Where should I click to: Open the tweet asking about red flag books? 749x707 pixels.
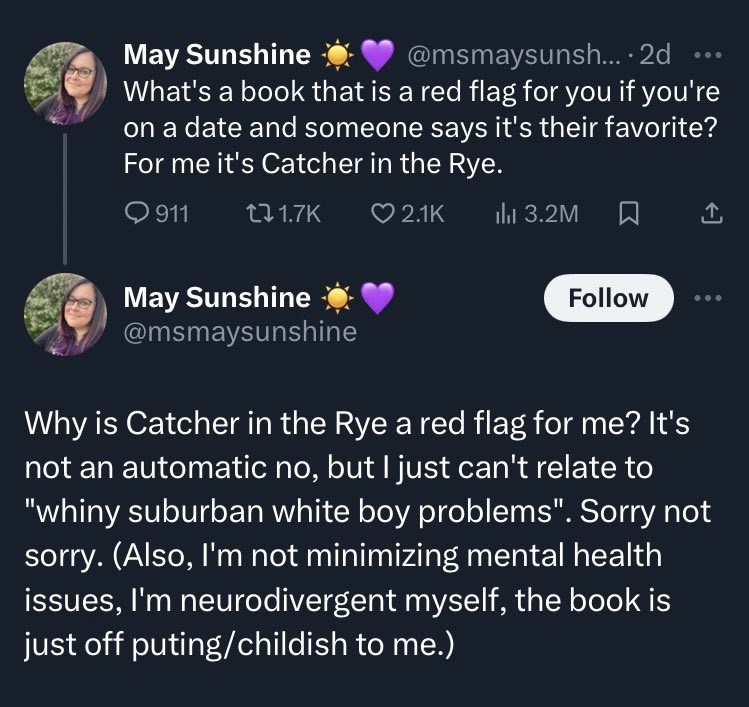click(x=420, y=127)
